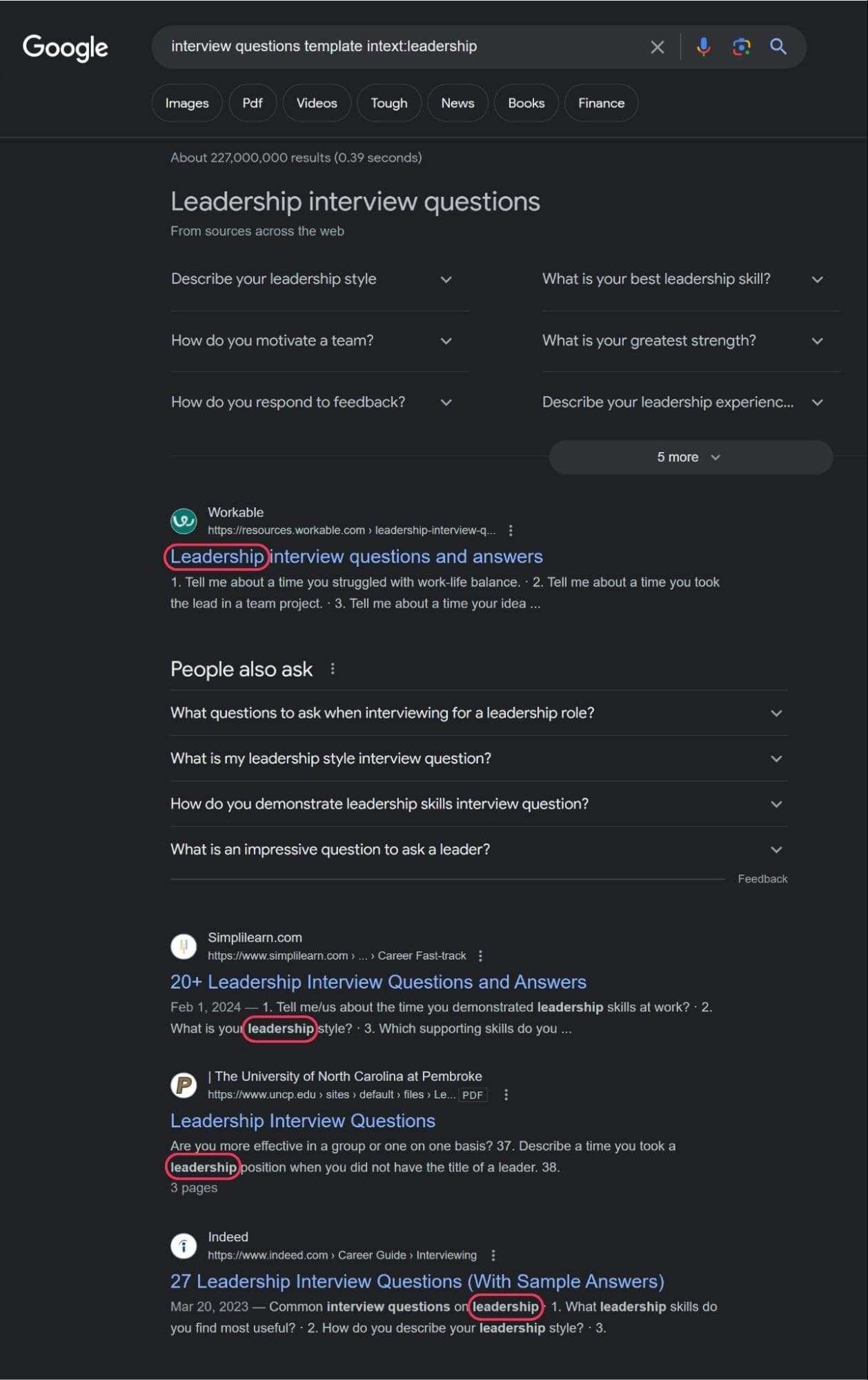Click the Feedback link

click(x=762, y=878)
